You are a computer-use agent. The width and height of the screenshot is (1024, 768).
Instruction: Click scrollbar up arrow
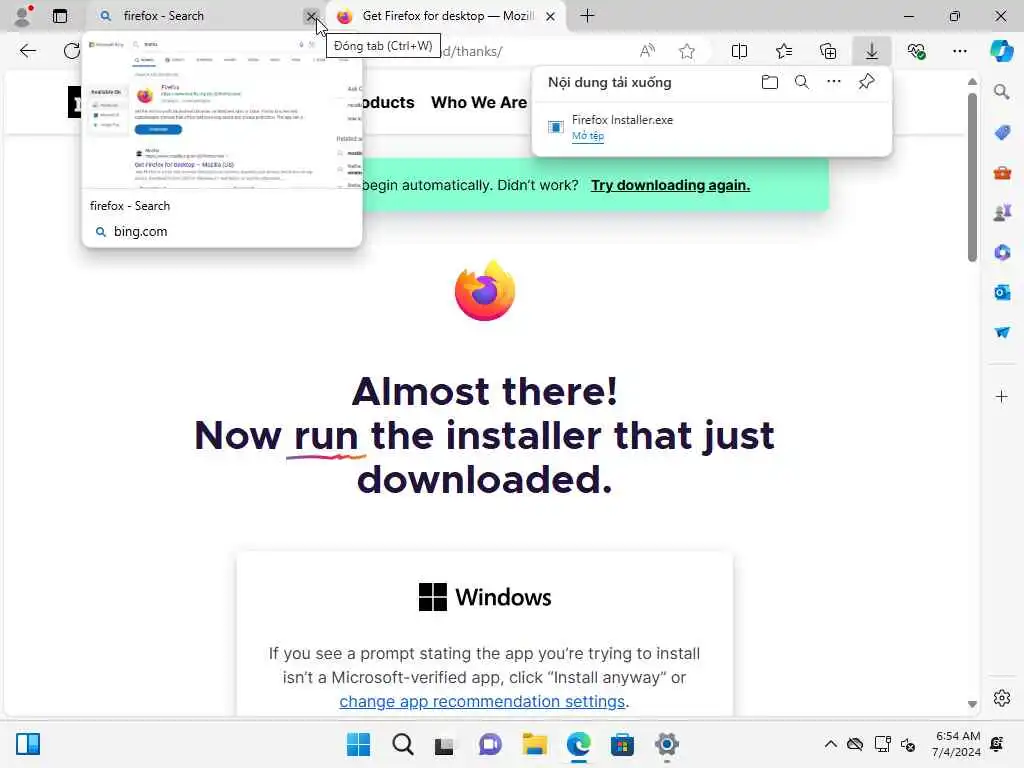tap(972, 82)
